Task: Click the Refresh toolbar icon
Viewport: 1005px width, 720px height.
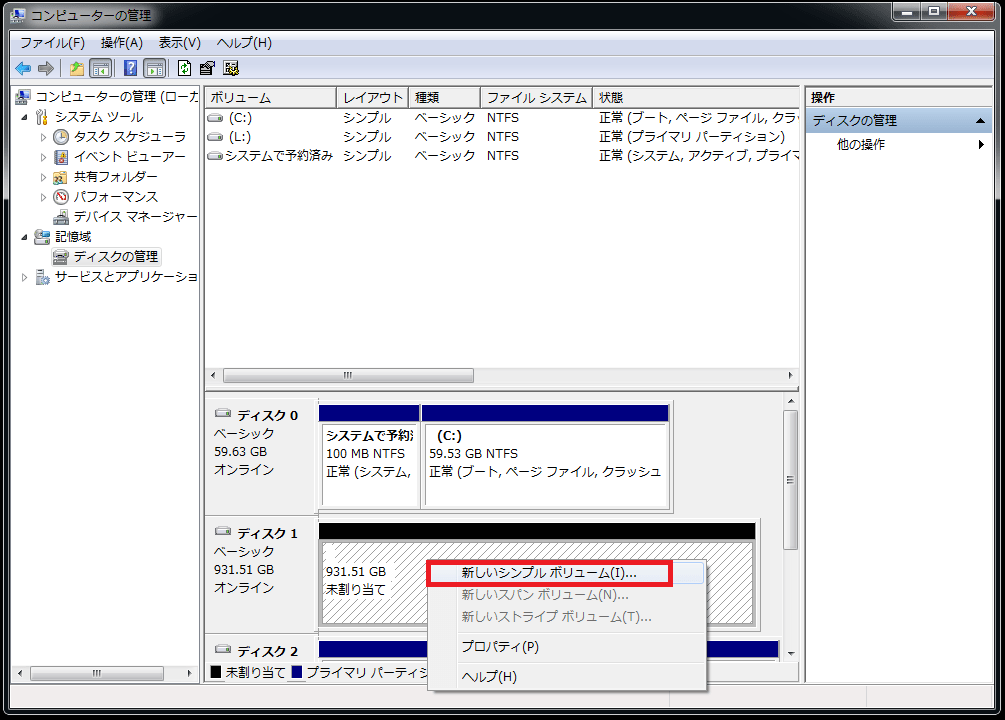Action: point(185,68)
